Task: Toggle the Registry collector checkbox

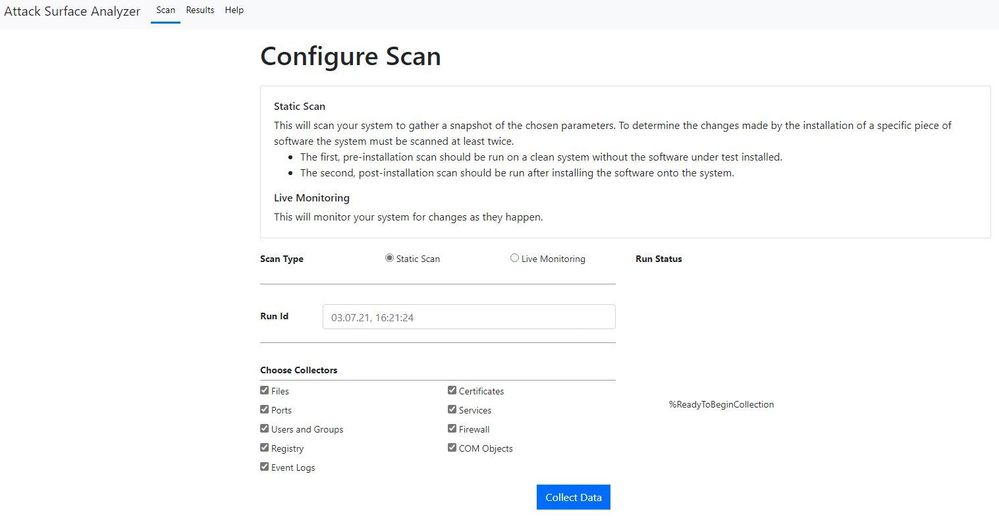Action: (x=264, y=448)
